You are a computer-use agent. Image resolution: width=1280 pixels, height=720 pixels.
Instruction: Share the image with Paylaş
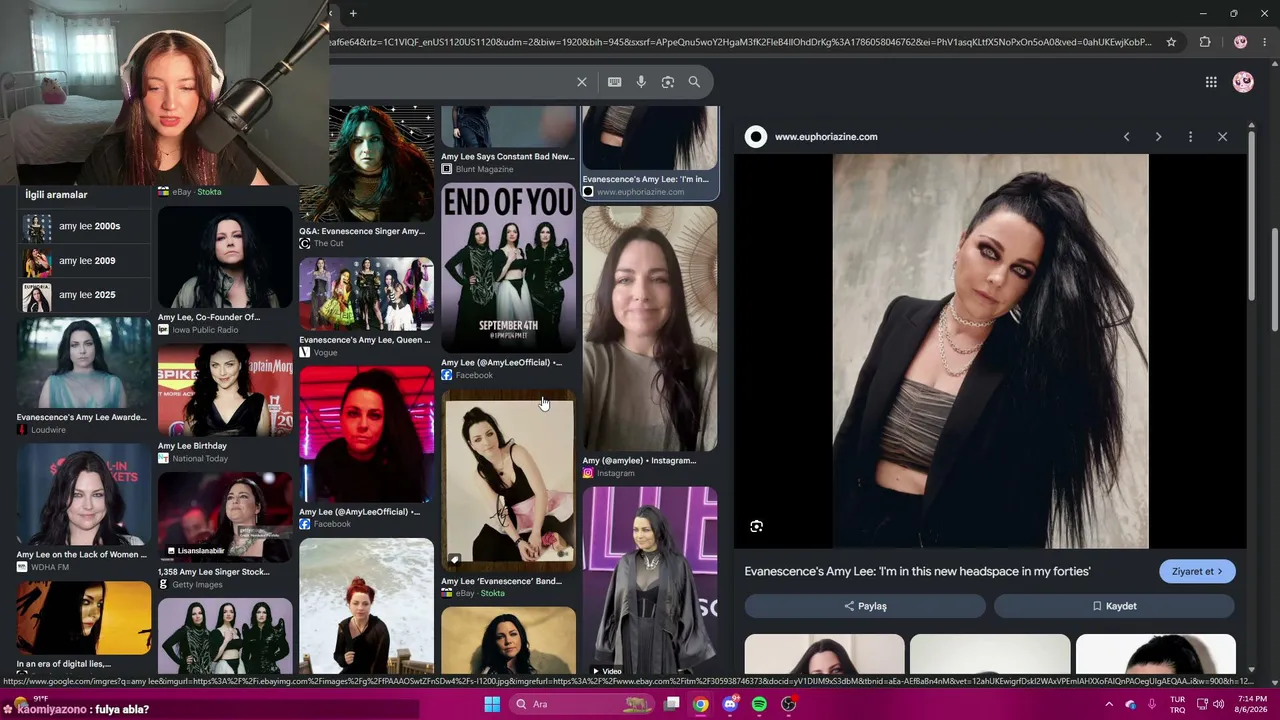pos(865,606)
